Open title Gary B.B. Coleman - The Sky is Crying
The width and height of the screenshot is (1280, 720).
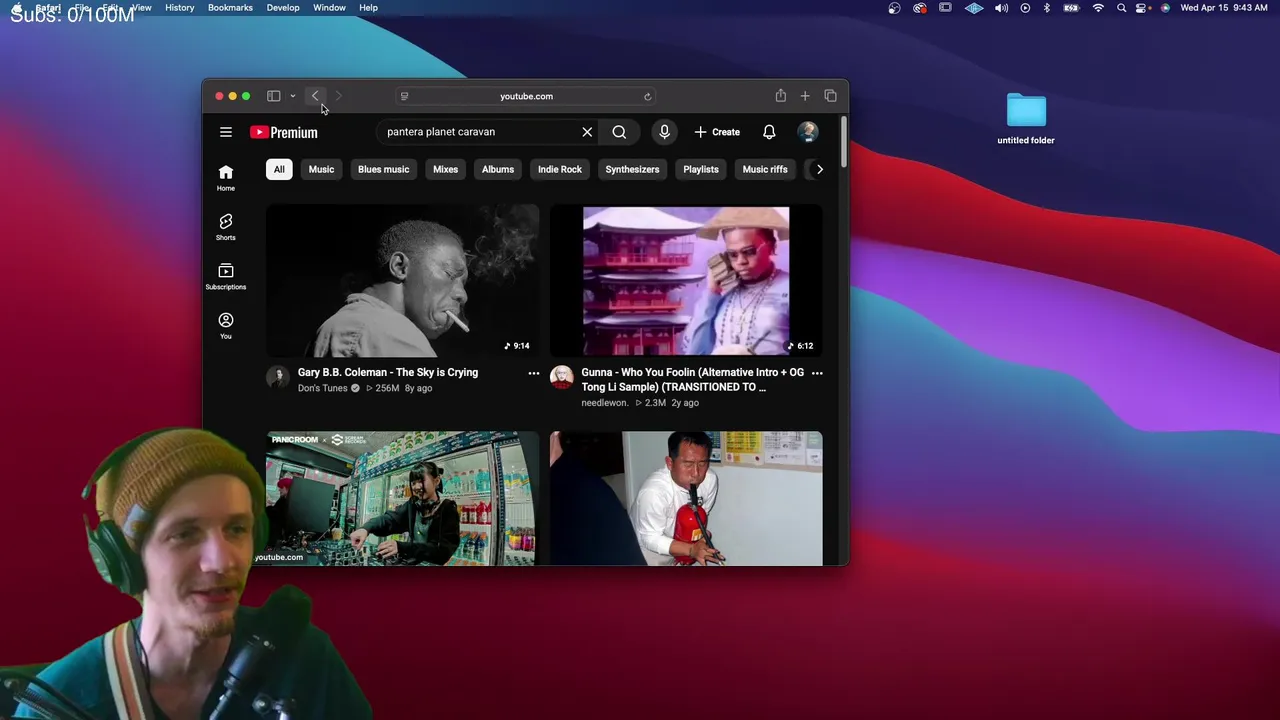pos(388,372)
